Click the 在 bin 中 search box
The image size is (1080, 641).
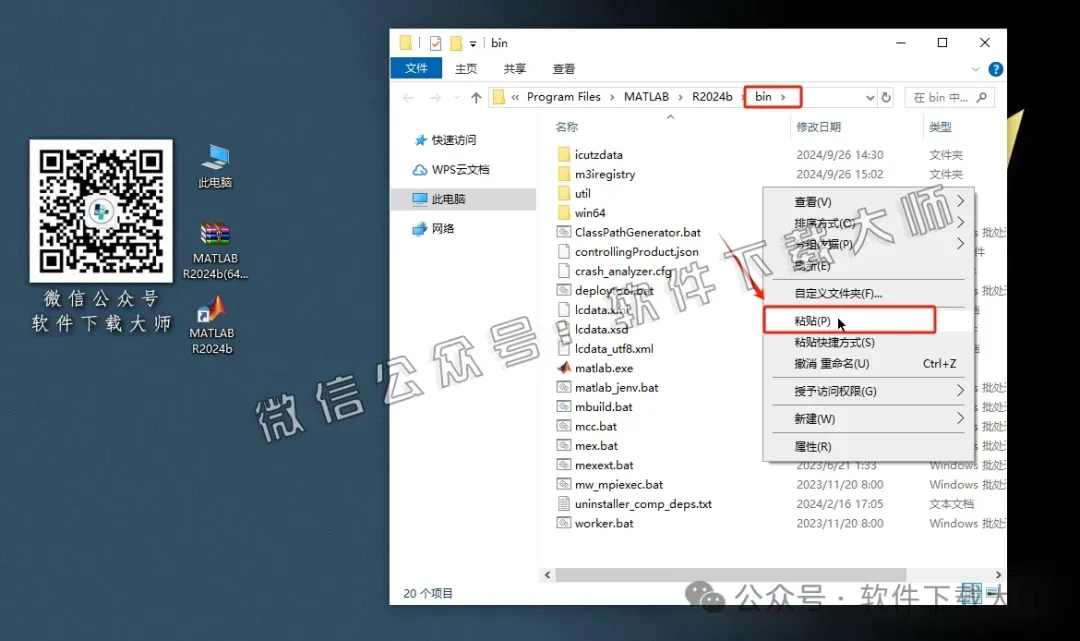[x=949, y=98]
